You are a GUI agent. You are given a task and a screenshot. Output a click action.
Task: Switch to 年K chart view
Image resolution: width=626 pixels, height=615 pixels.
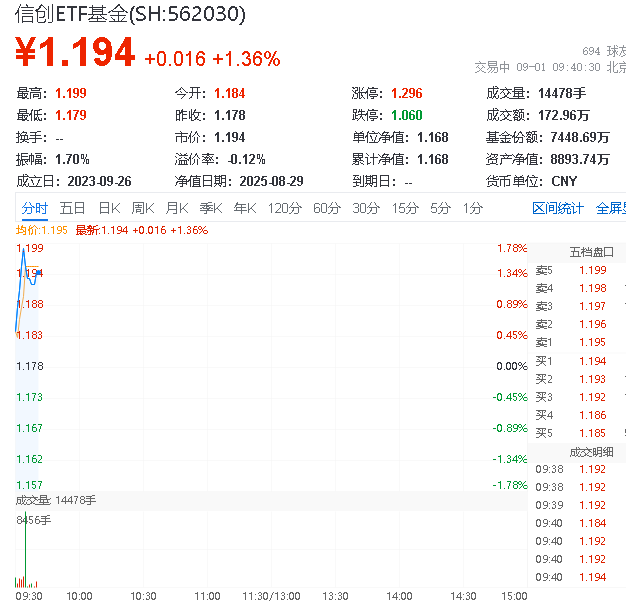[x=245, y=208]
